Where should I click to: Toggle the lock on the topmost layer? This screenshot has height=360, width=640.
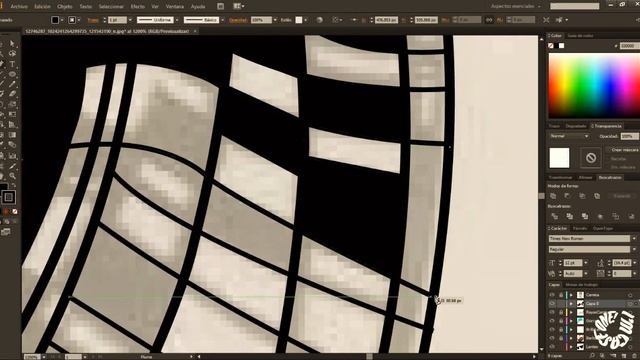tap(560, 295)
